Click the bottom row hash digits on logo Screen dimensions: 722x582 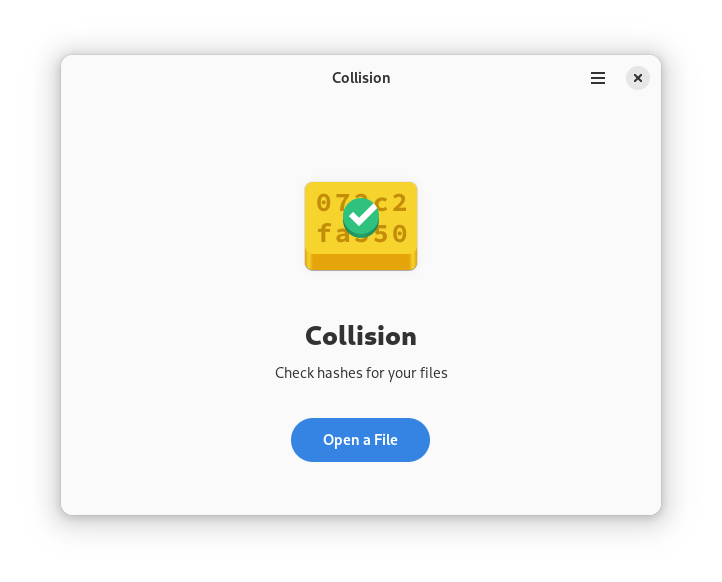click(361, 233)
